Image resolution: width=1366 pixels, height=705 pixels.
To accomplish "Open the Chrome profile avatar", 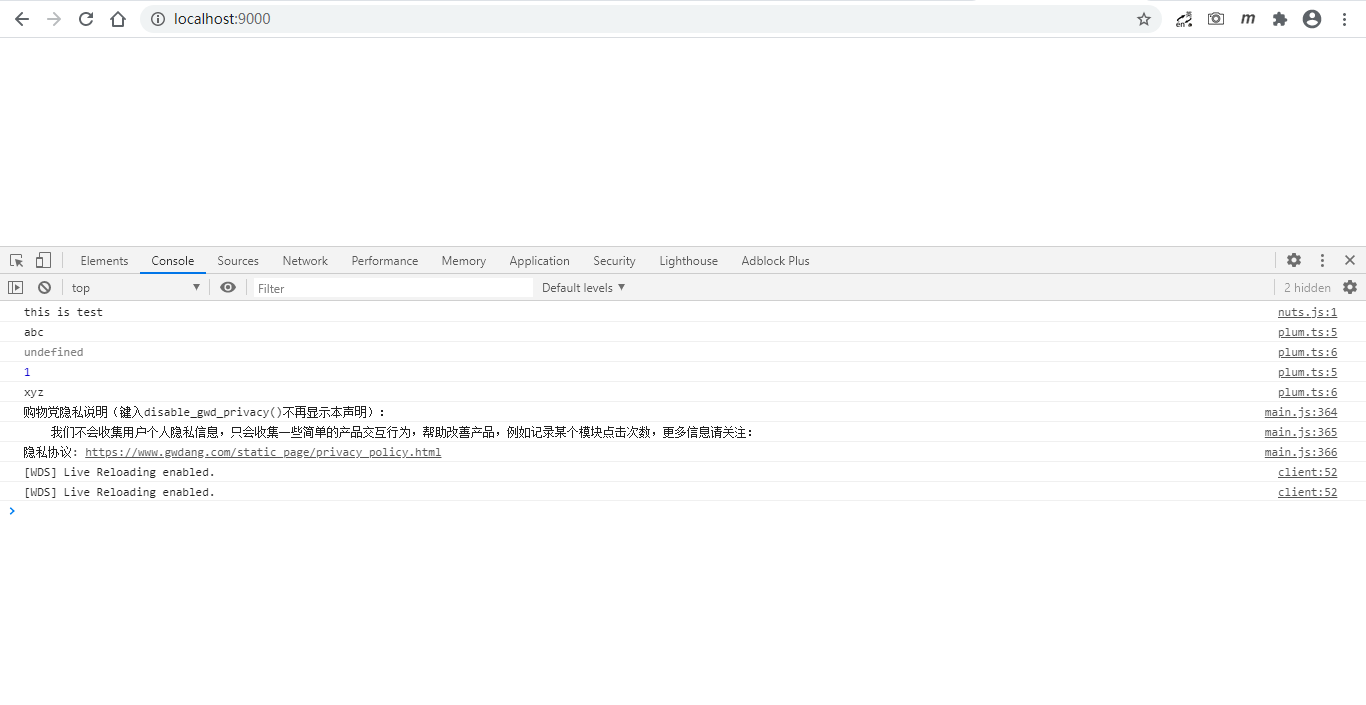I will [1312, 18].
